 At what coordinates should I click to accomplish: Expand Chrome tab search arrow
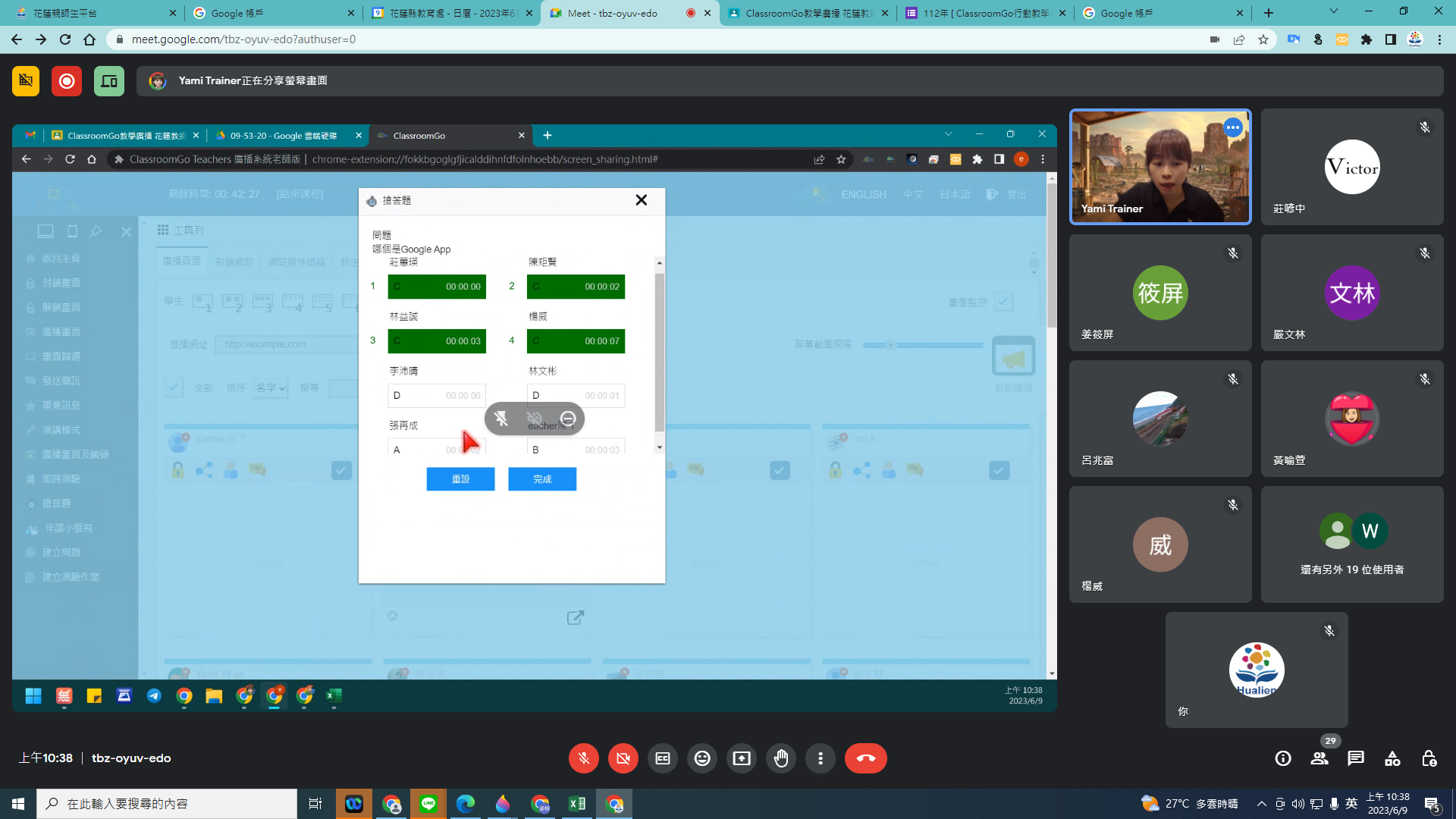(1333, 12)
